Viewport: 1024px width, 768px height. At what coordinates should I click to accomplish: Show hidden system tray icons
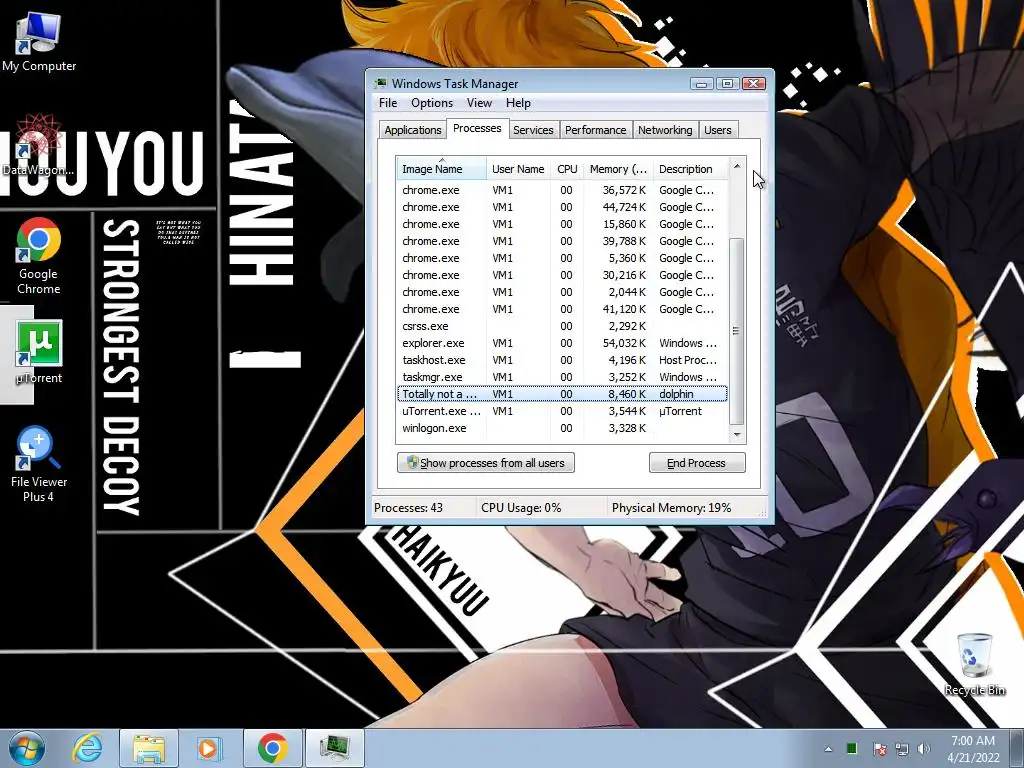tap(828, 749)
